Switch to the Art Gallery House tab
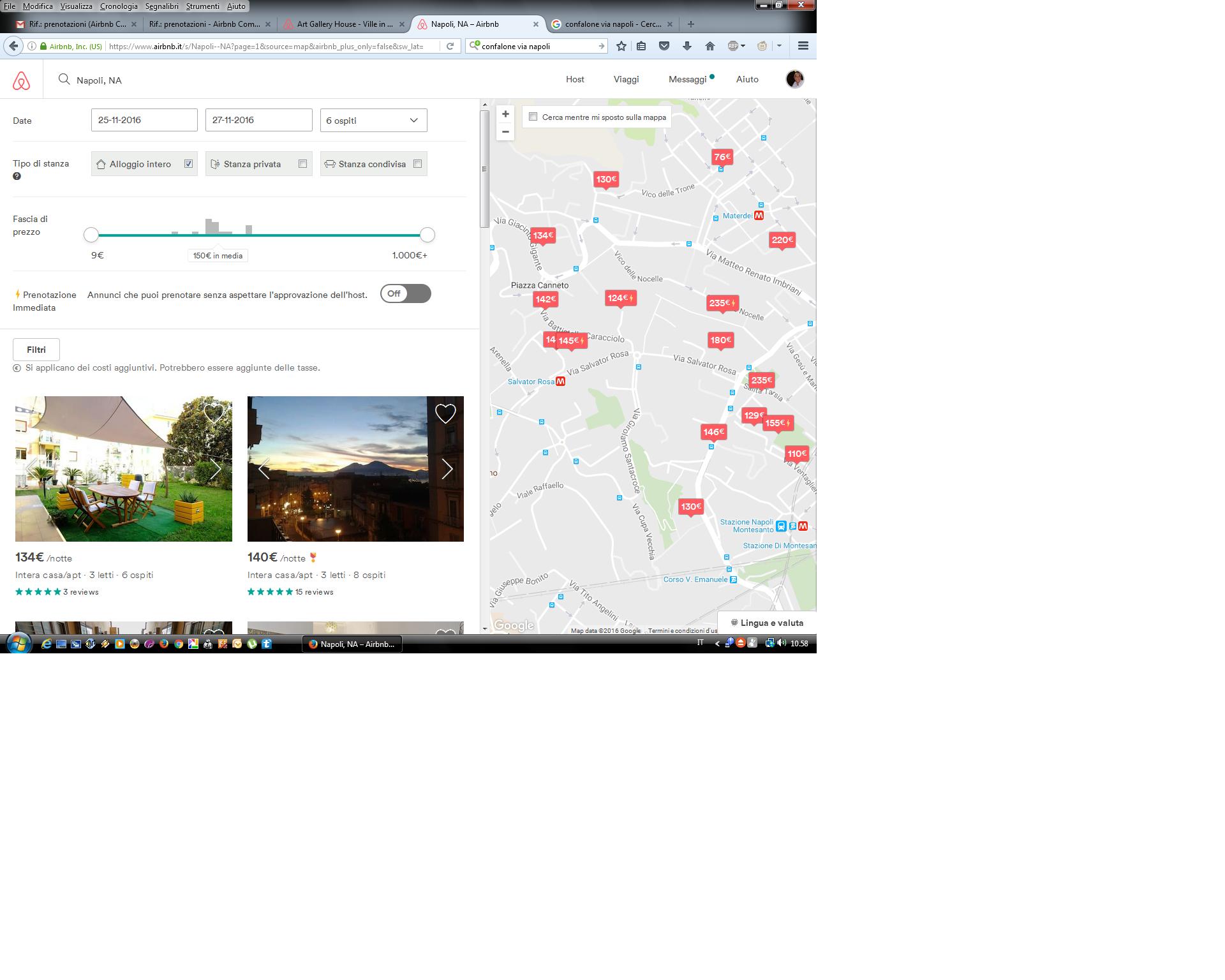Screen dimensions: 1225x980 coord(343,24)
